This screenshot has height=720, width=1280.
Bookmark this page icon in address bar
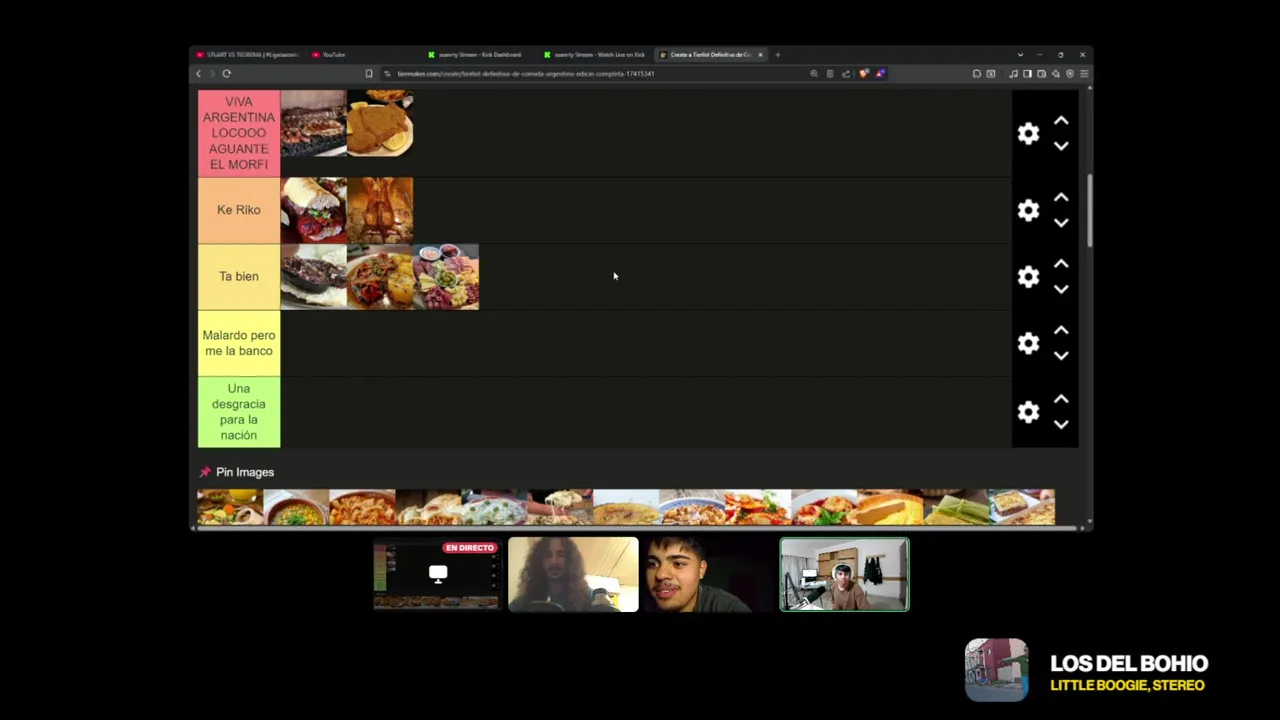point(369,74)
